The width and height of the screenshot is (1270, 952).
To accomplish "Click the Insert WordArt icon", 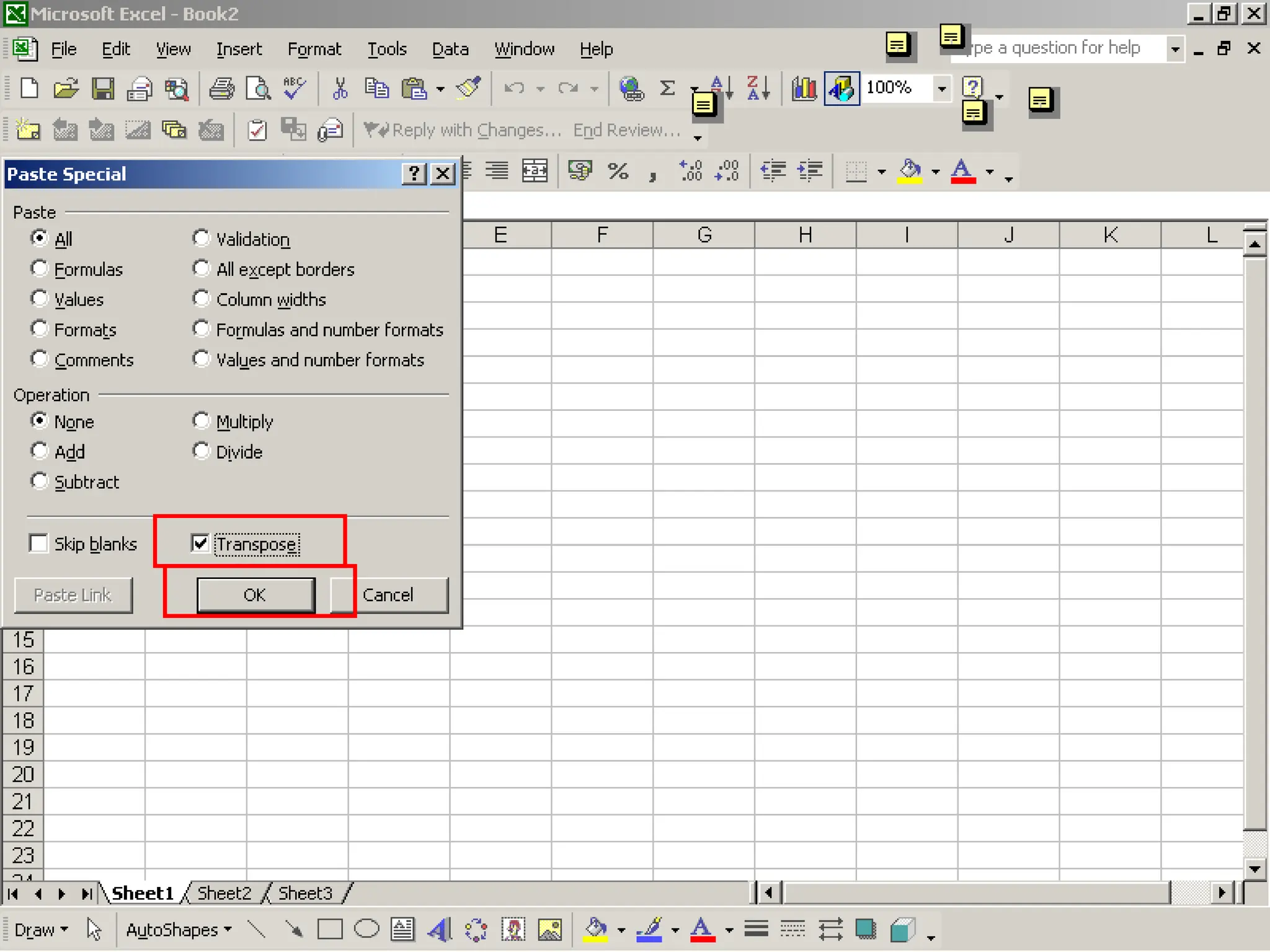I will click(x=439, y=929).
